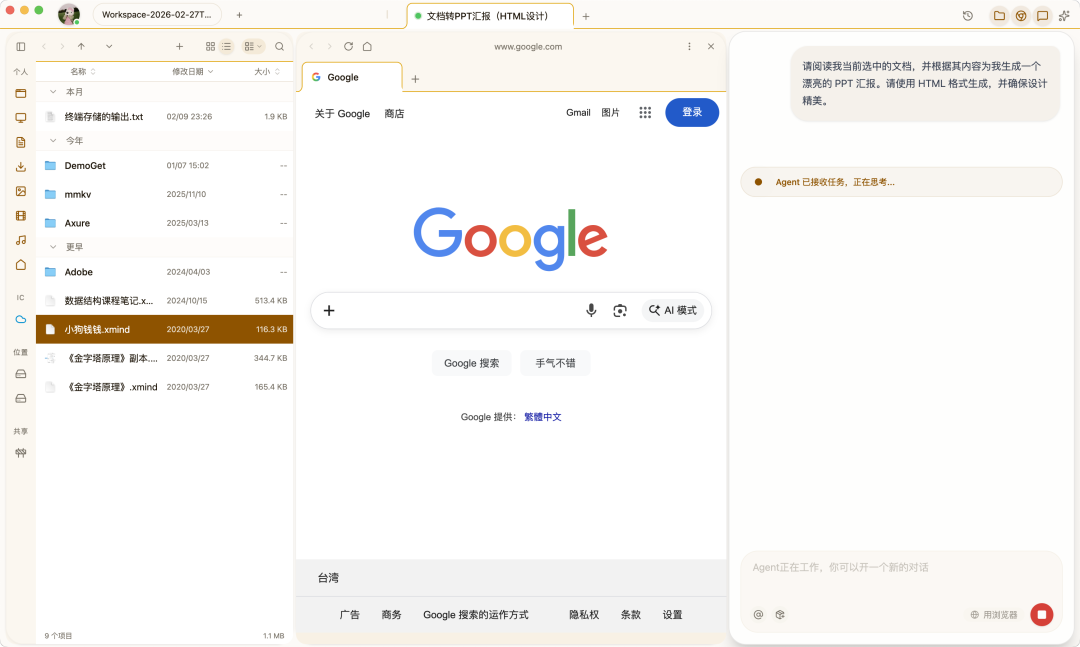This screenshot has width=1080, height=647.
Task: Switch file view to list mode
Action: tap(227, 46)
